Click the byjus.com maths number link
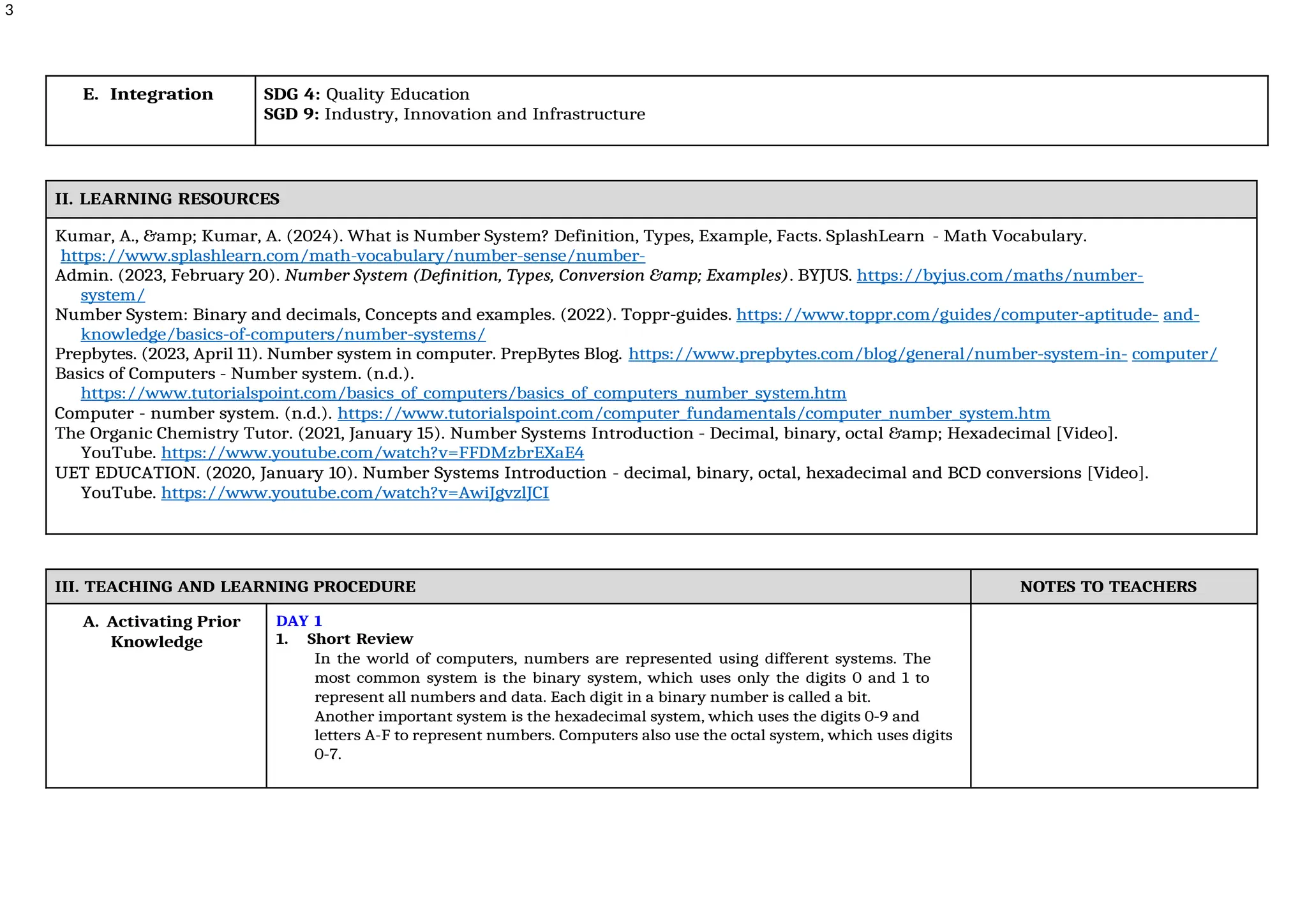The height and width of the screenshot is (924, 1307). point(999,276)
